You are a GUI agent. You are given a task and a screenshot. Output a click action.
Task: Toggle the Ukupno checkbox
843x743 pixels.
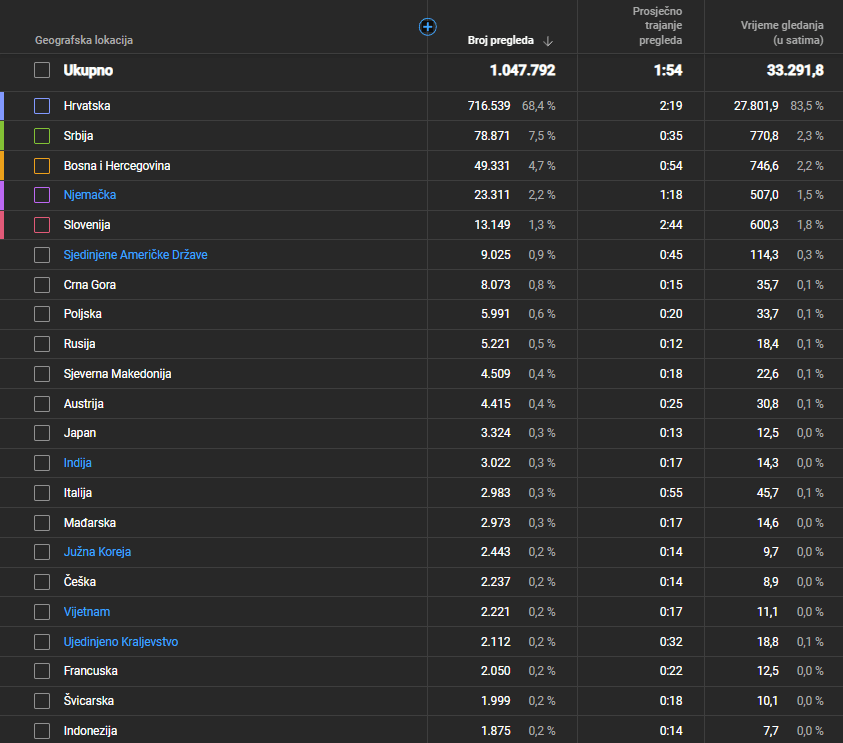coord(42,70)
